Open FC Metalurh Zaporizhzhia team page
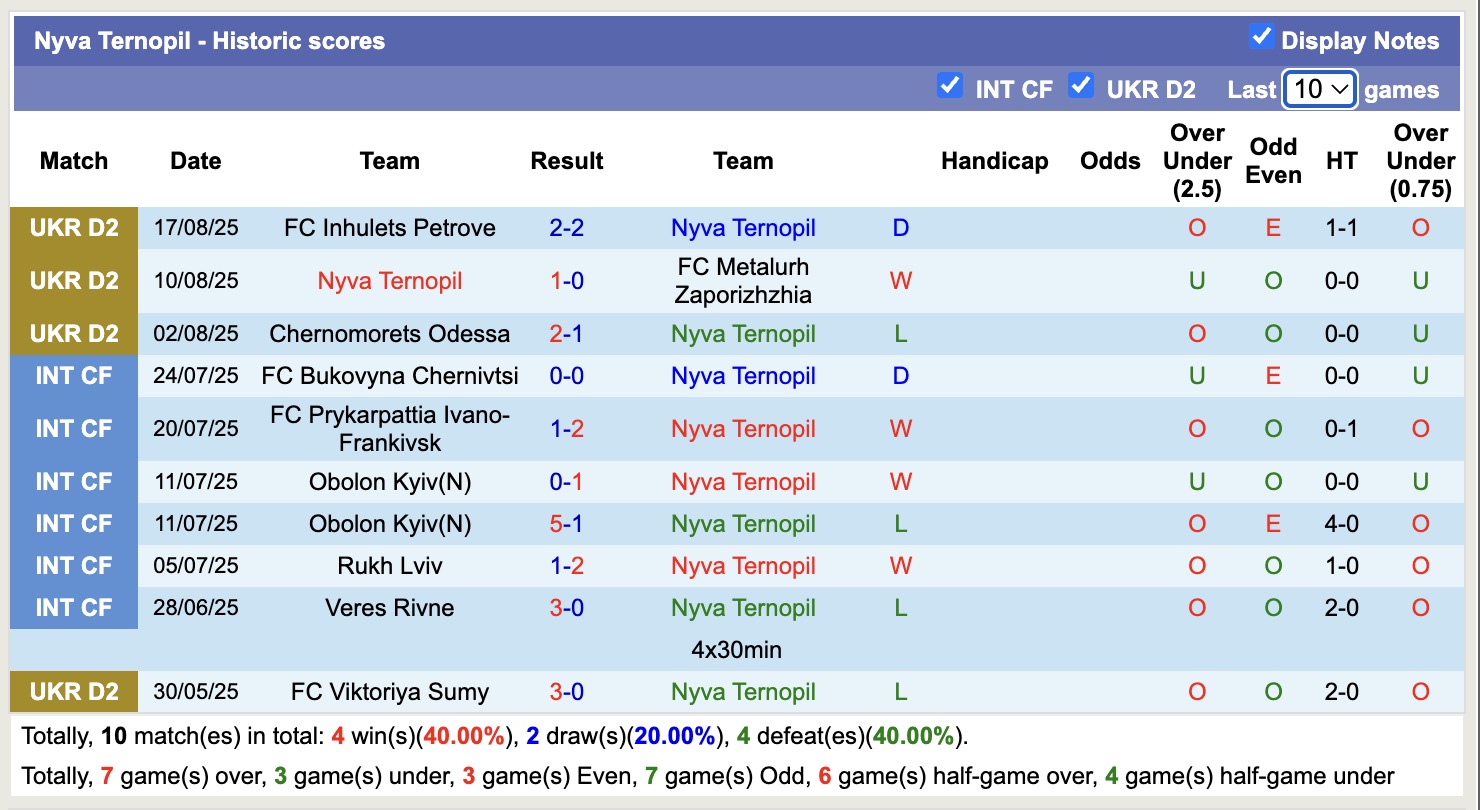 point(743,281)
